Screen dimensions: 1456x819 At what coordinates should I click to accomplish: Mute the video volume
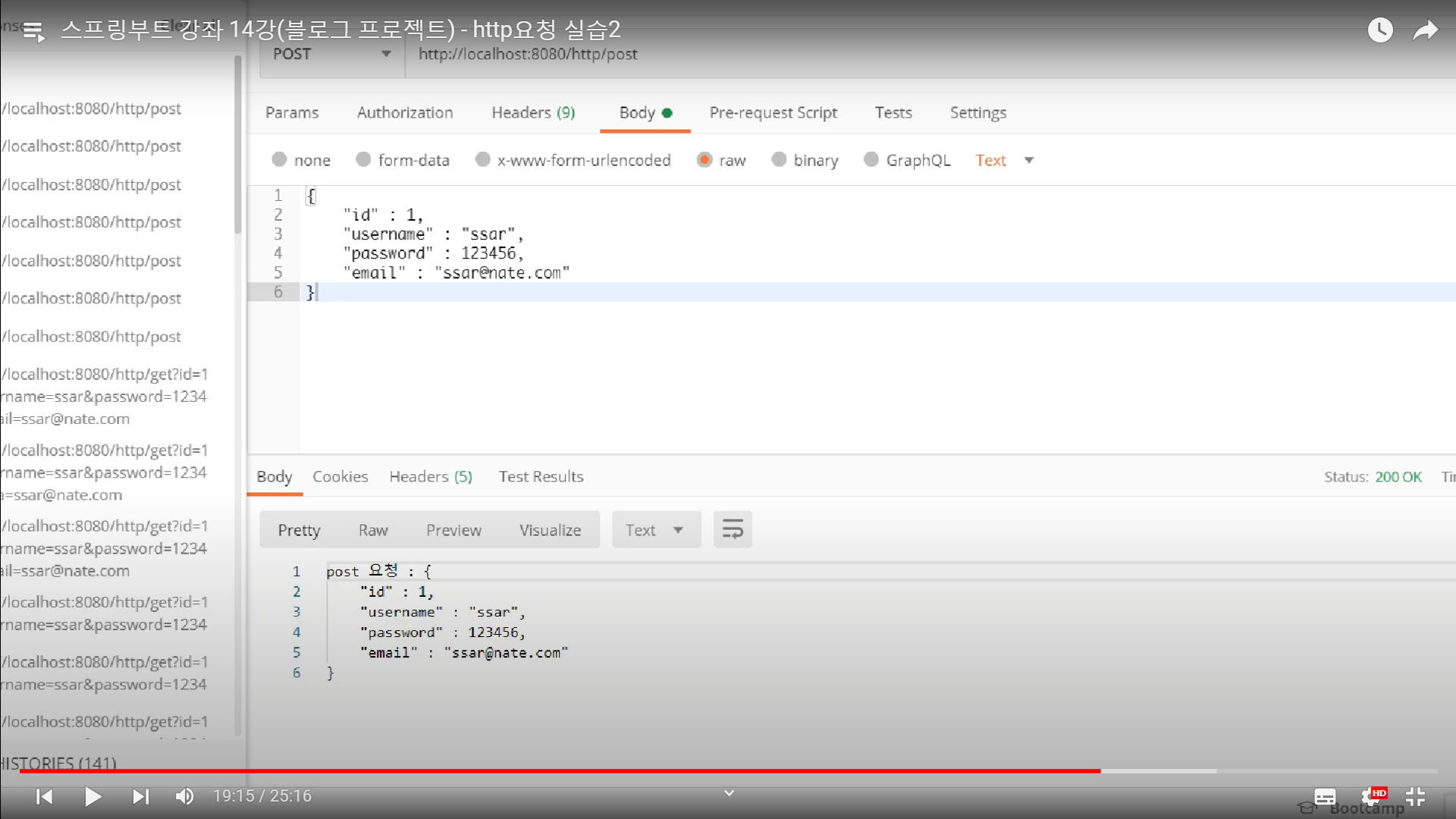[184, 796]
